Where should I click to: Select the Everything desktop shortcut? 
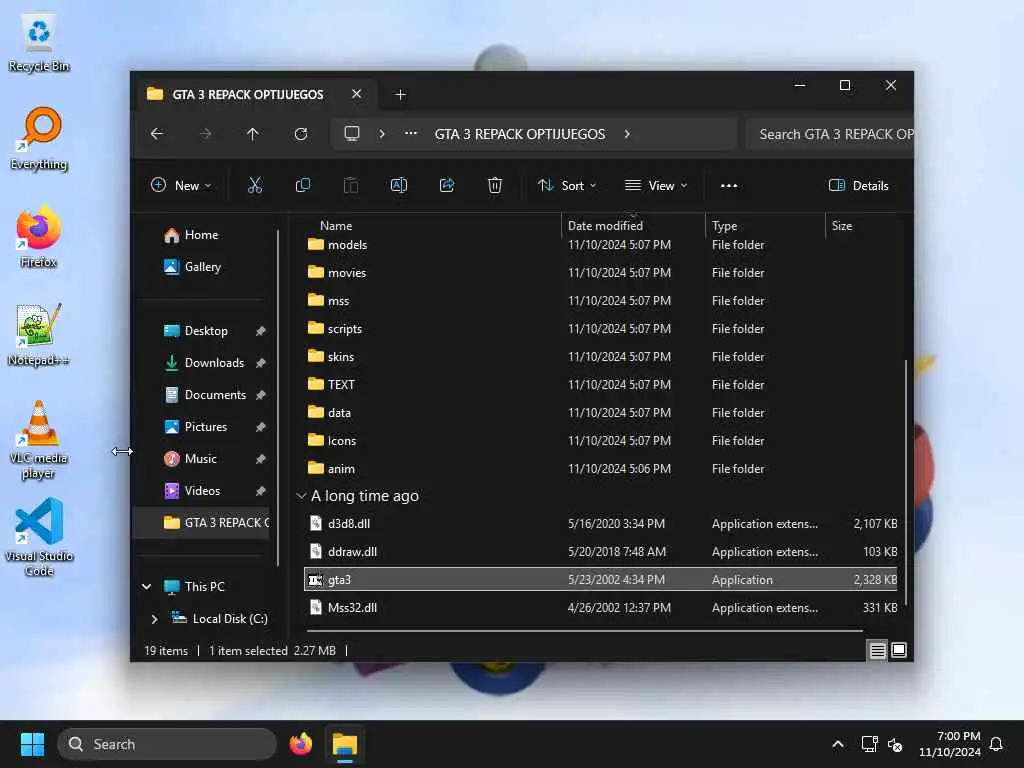pyautogui.click(x=39, y=139)
